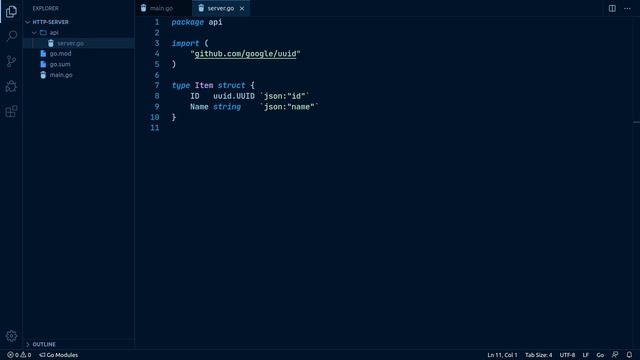
Task: Click the `json:"name"` tag text
Action: coord(289,107)
